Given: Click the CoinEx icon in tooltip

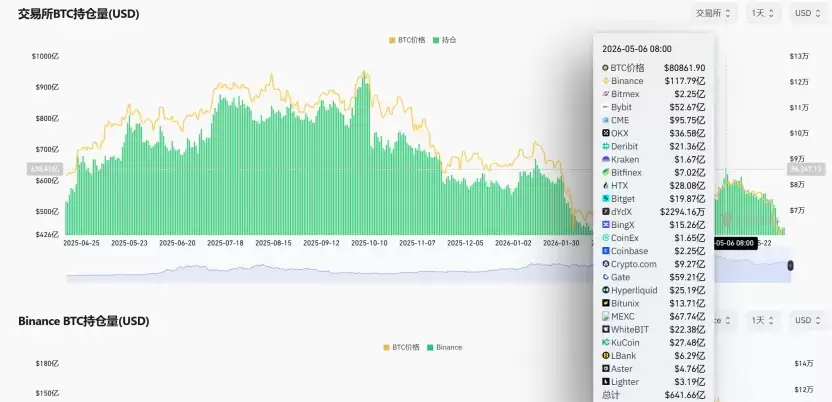Looking at the screenshot, I should [605, 238].
